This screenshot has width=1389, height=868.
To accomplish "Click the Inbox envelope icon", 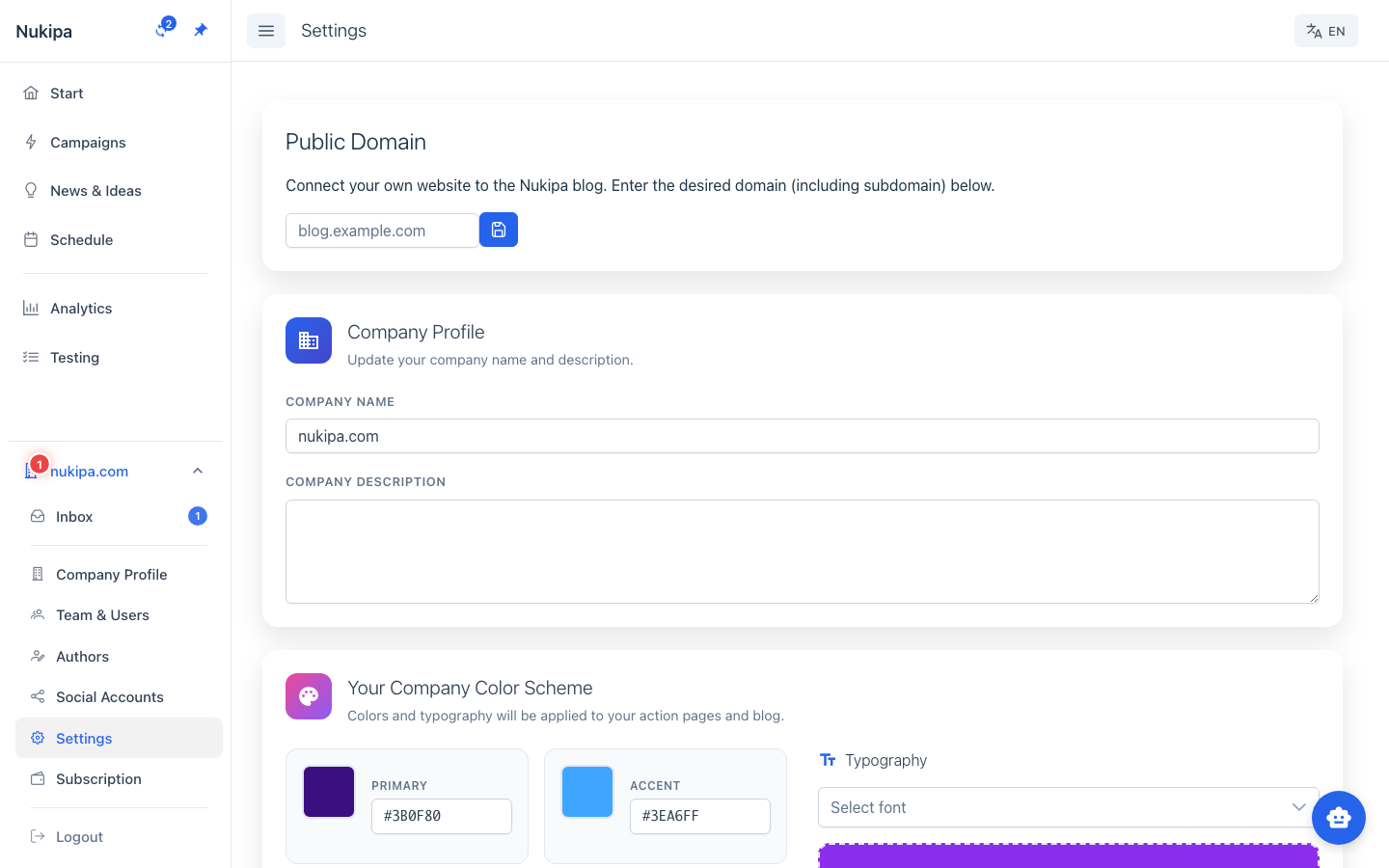I will point(37,516).
